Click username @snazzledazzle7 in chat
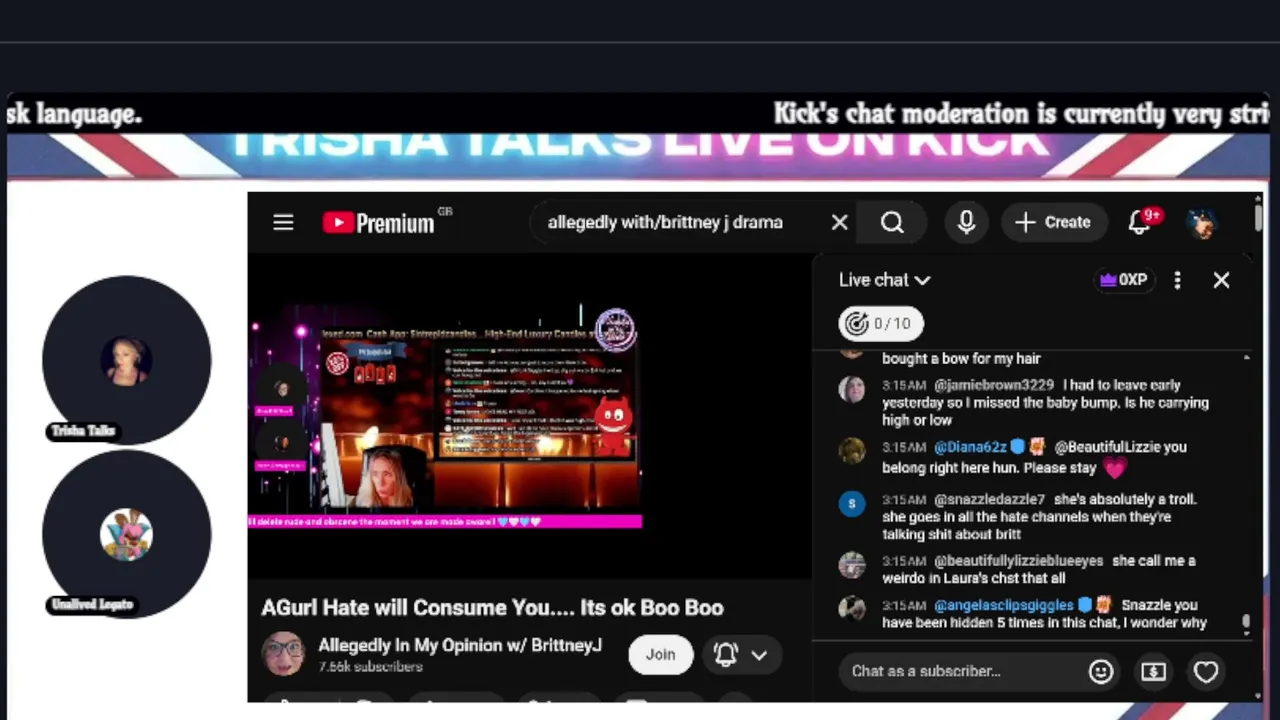The width and height of the screenshot is (1280, 720). pyautogui.click(x=989, y=499)
